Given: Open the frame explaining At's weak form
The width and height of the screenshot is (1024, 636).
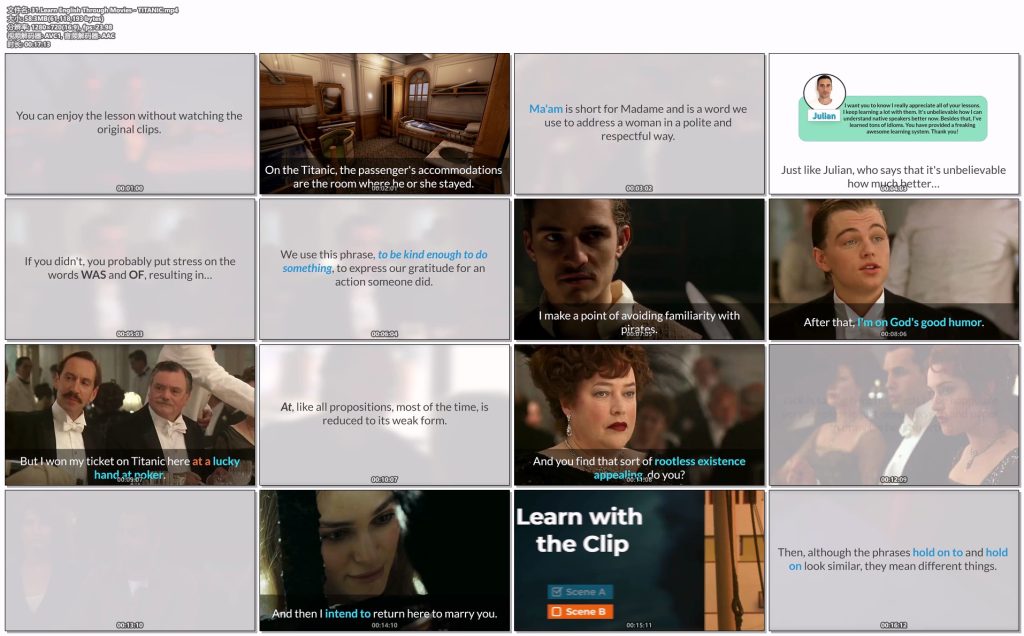Looking at the screenshot, I should (x=385, y=415).
